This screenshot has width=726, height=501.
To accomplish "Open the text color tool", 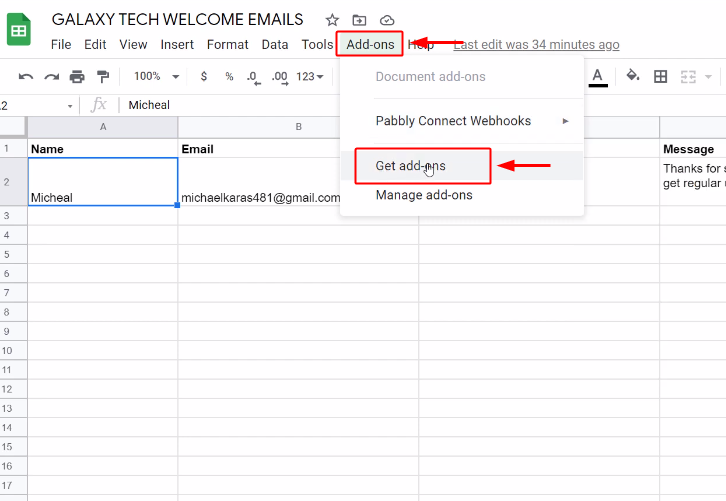I will pyautogui.click(x=598, y=77).
